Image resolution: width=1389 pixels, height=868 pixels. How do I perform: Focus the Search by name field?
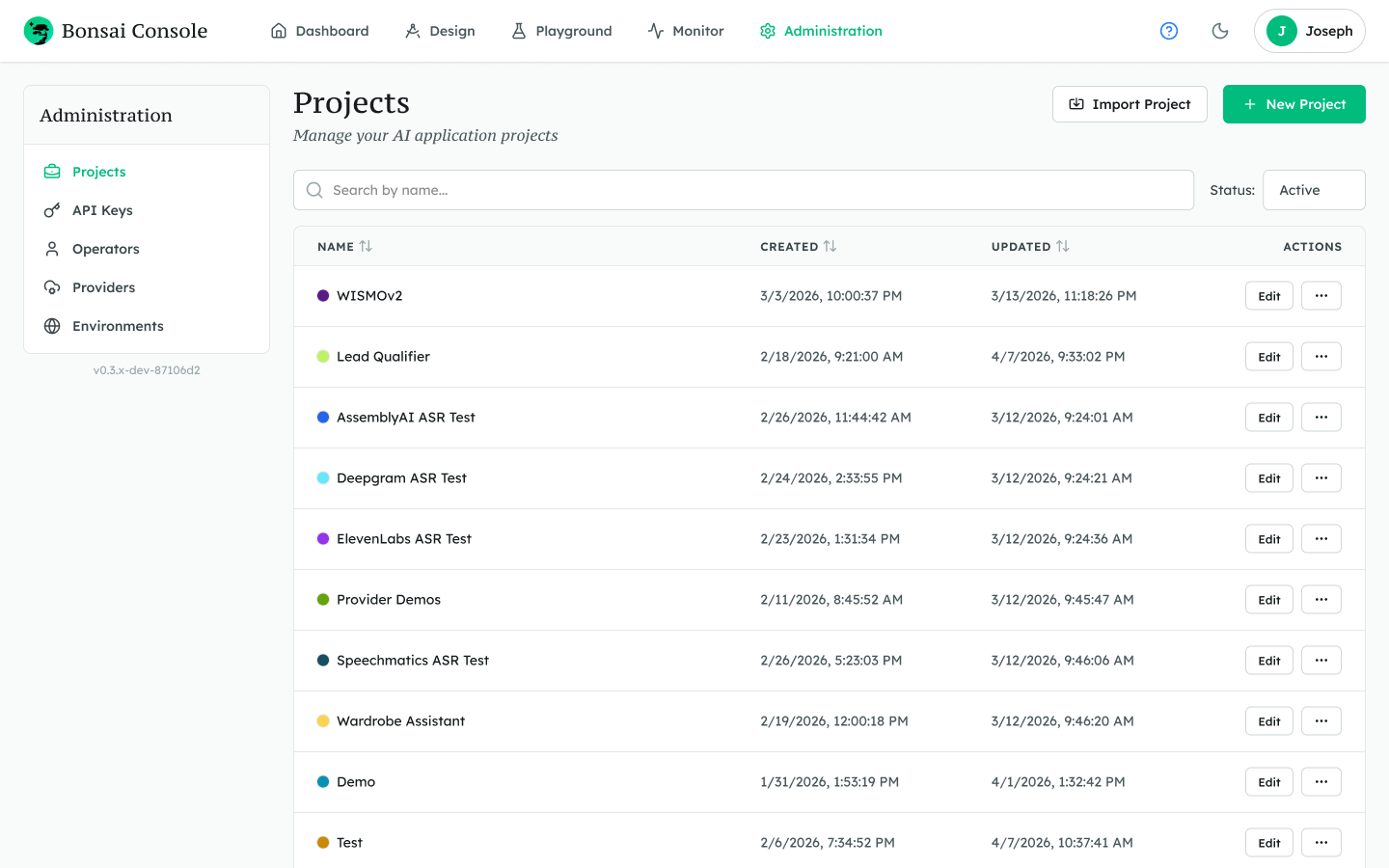(x=743, y=190)
